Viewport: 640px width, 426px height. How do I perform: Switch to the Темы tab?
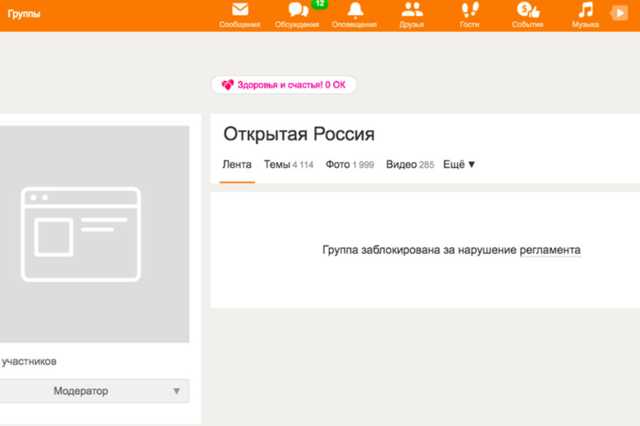coord(288,164)
